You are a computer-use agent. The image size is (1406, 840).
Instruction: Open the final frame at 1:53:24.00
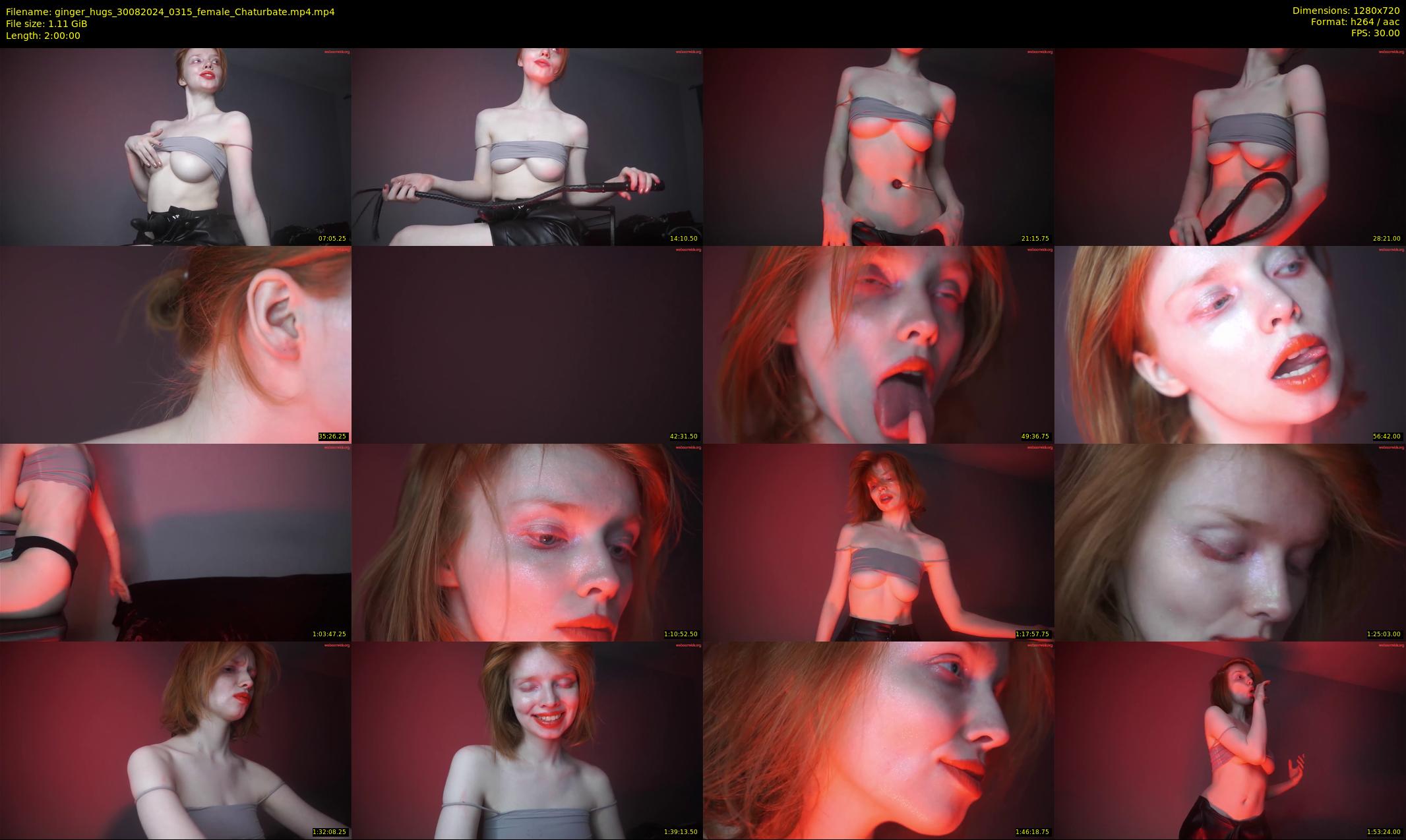[x=1230, y=740]
